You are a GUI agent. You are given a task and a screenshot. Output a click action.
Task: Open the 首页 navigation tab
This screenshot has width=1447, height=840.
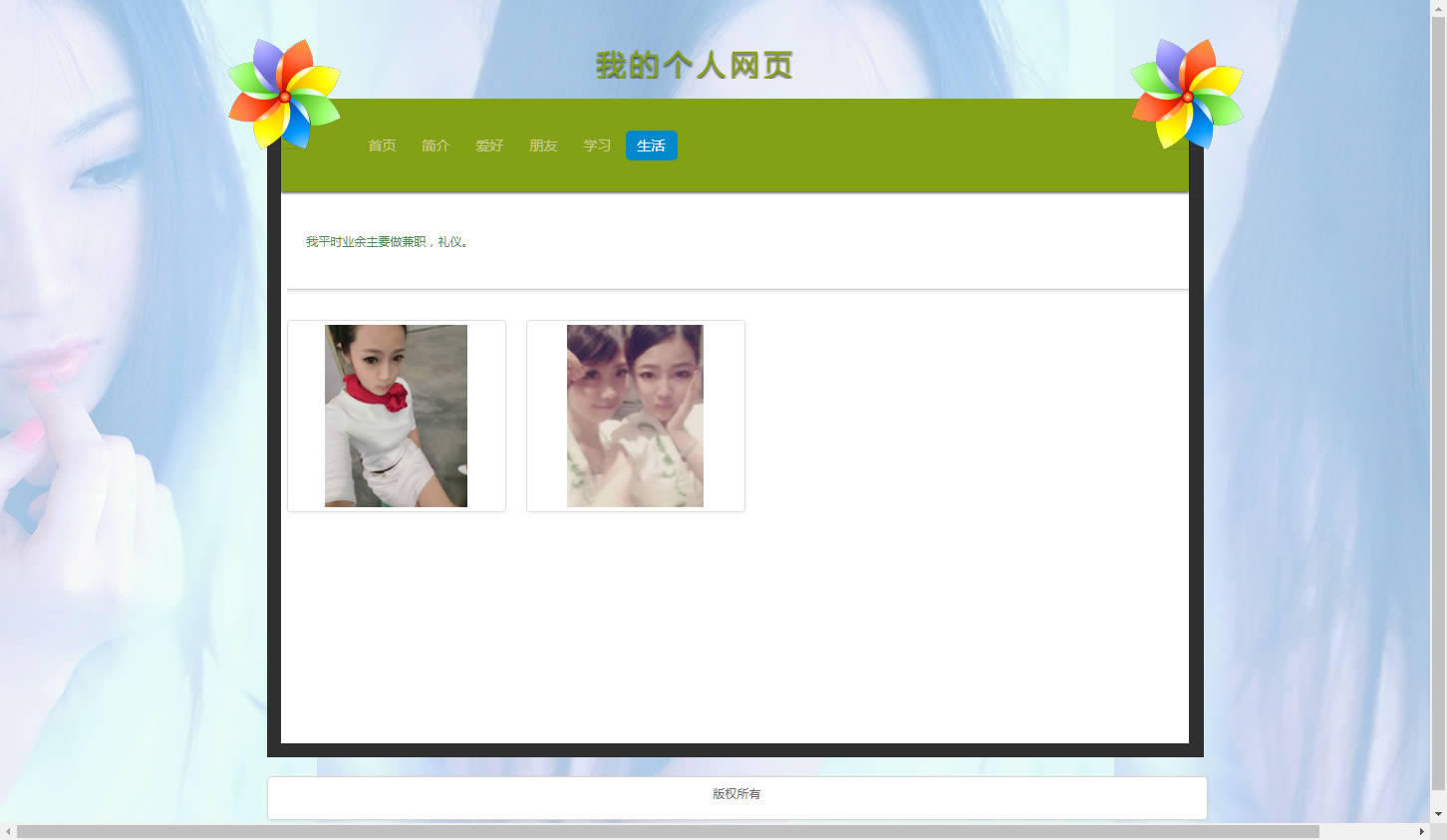click(x=382, y=145)
